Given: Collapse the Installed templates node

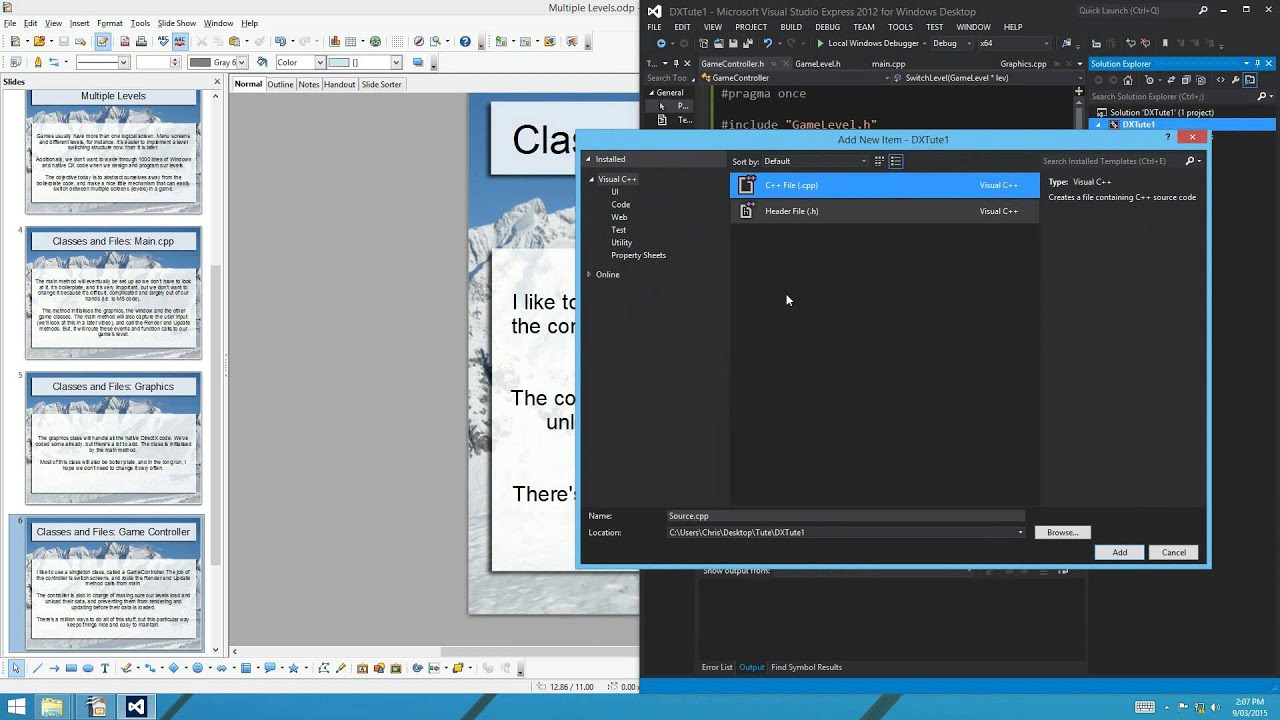Looking at the screenshot, I should pos(588,159).
